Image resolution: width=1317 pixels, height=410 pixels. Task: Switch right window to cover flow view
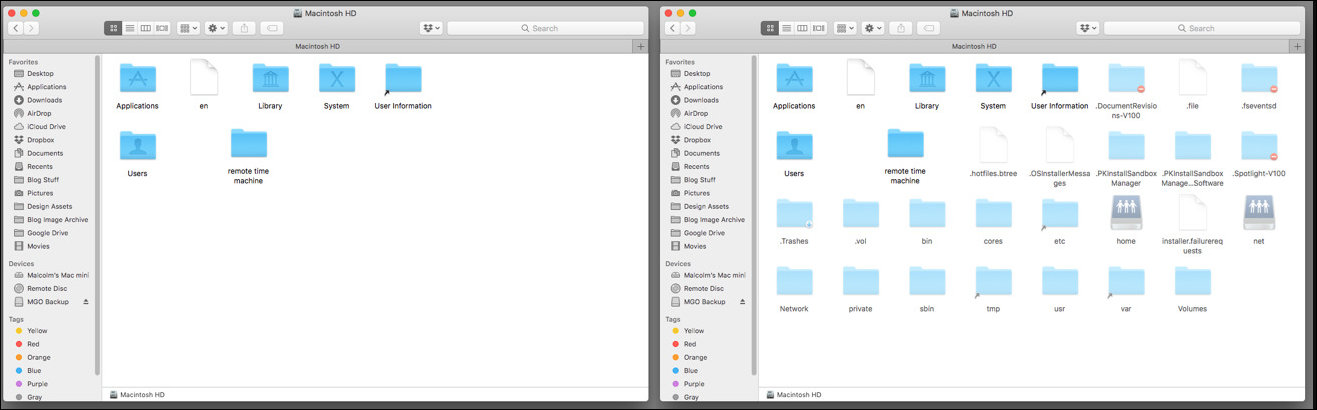[x=819, y=28]
